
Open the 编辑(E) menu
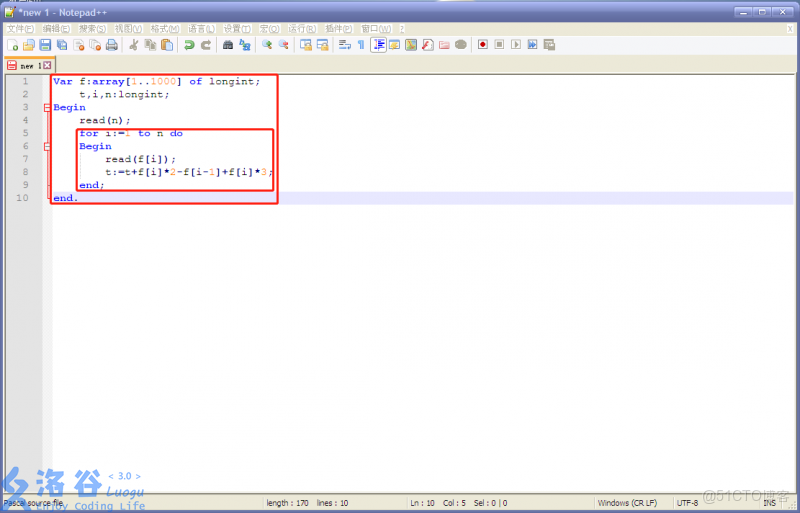coord(56,29)
